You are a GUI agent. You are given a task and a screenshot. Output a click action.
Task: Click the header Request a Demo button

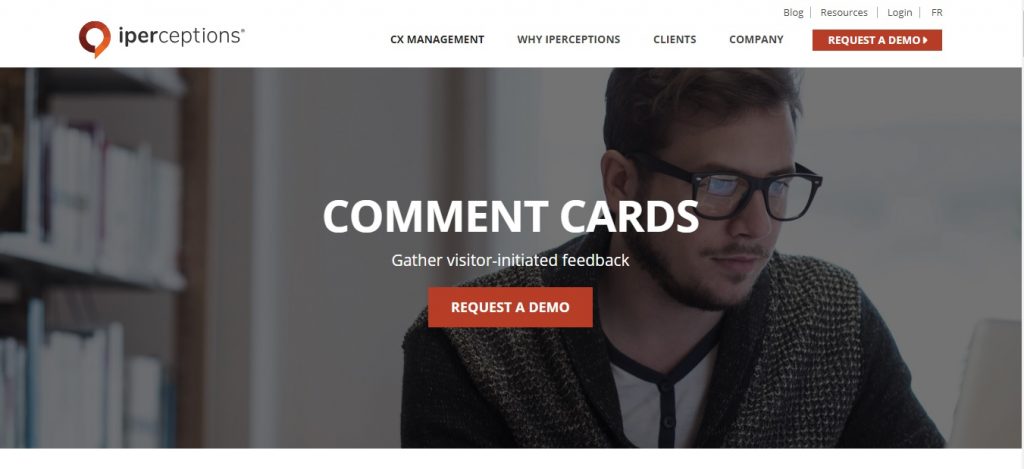876,40
